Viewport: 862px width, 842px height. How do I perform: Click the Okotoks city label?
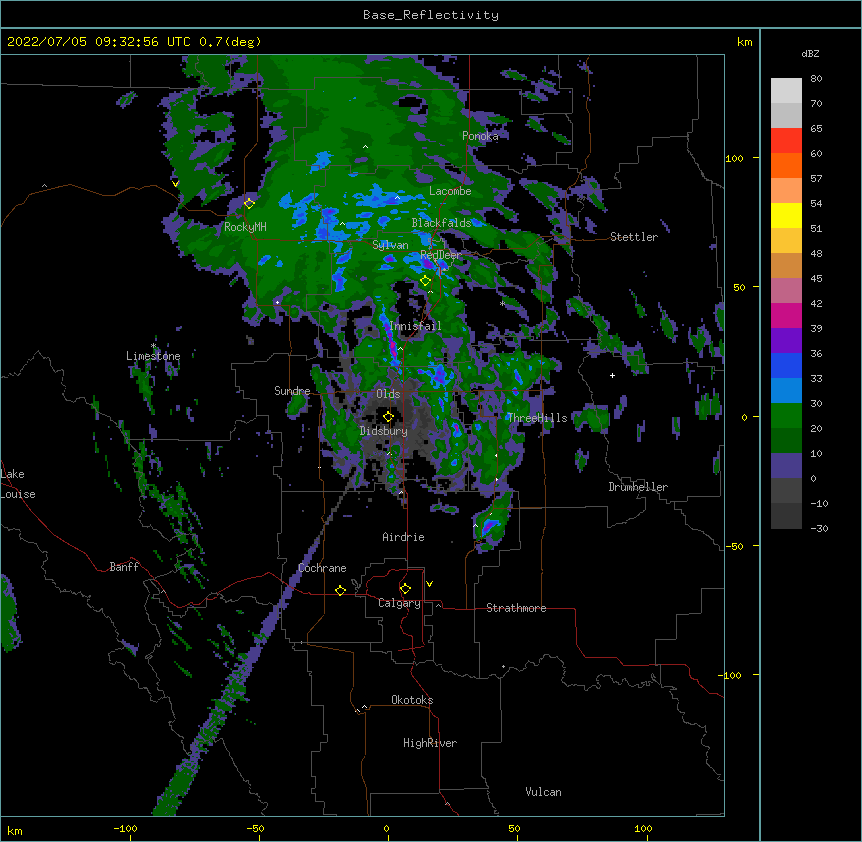pos(412,700)
